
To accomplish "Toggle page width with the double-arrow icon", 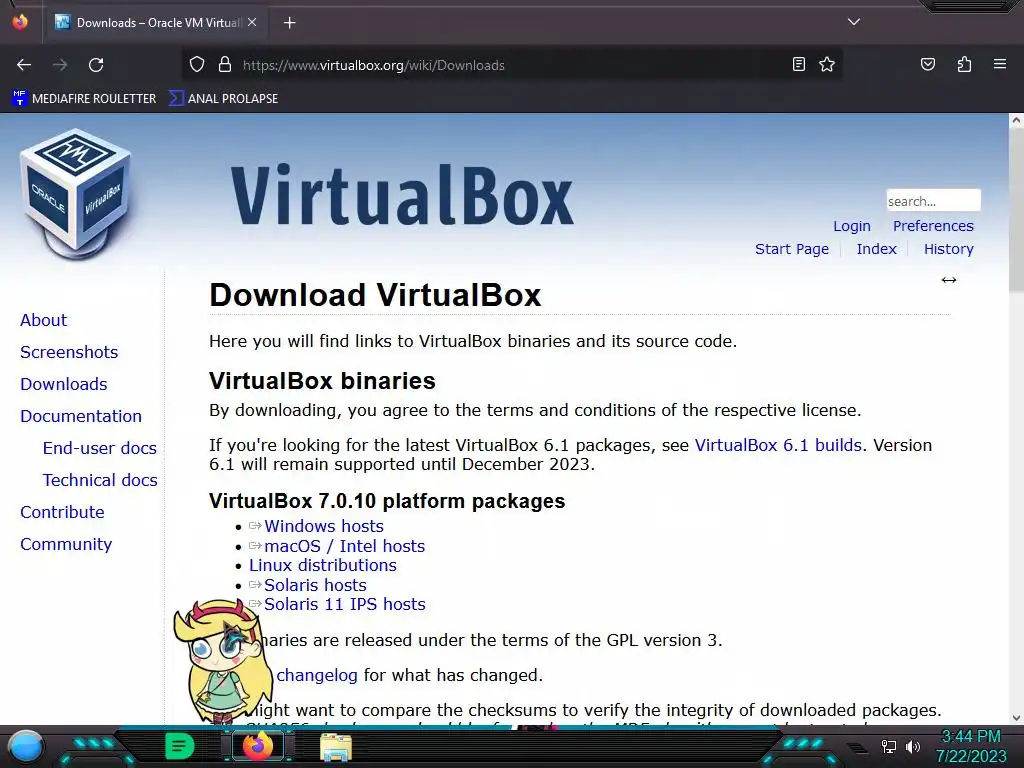I will point(949,280).
